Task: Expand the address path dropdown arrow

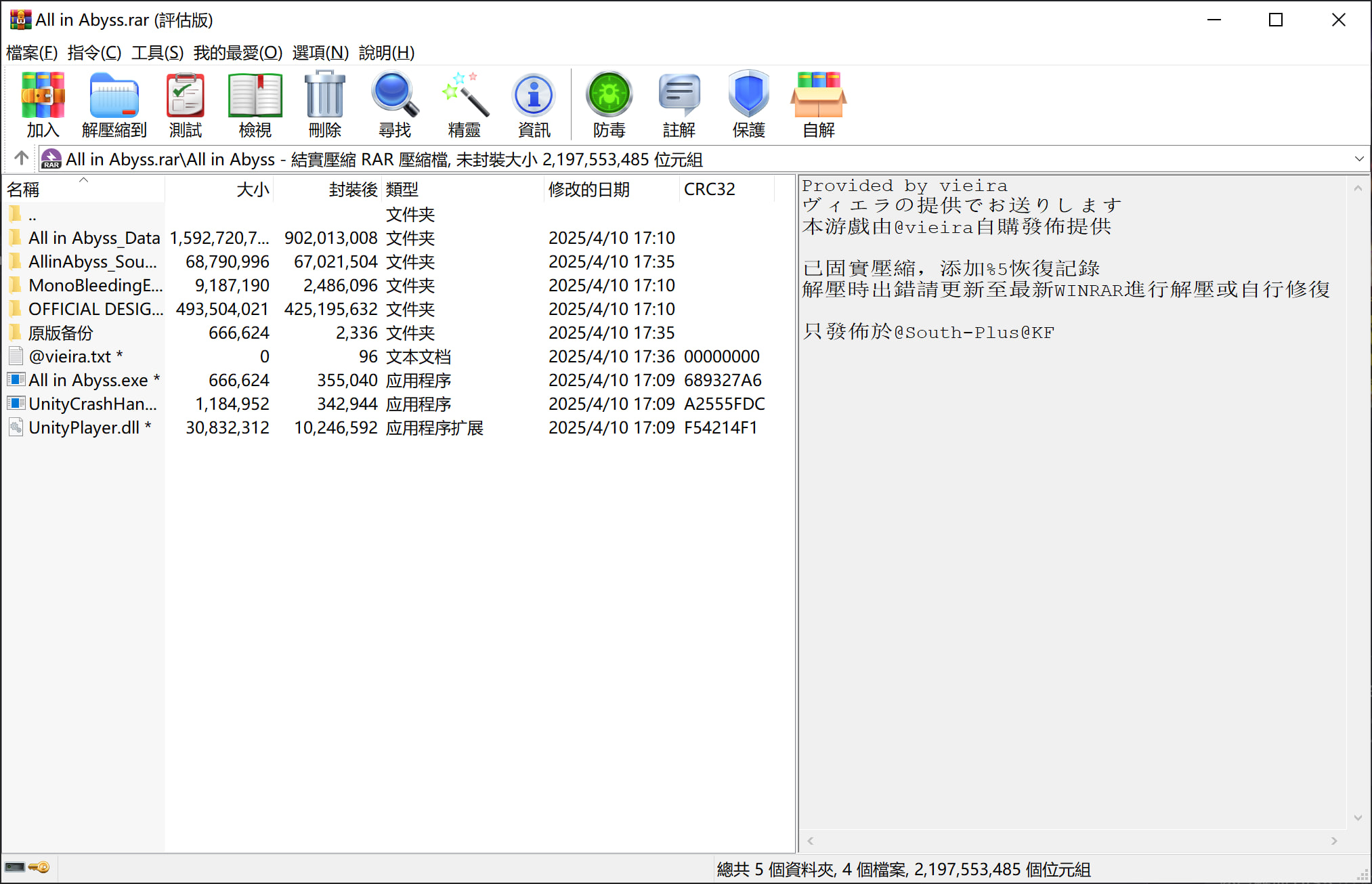Action: tap(1358, 159)
